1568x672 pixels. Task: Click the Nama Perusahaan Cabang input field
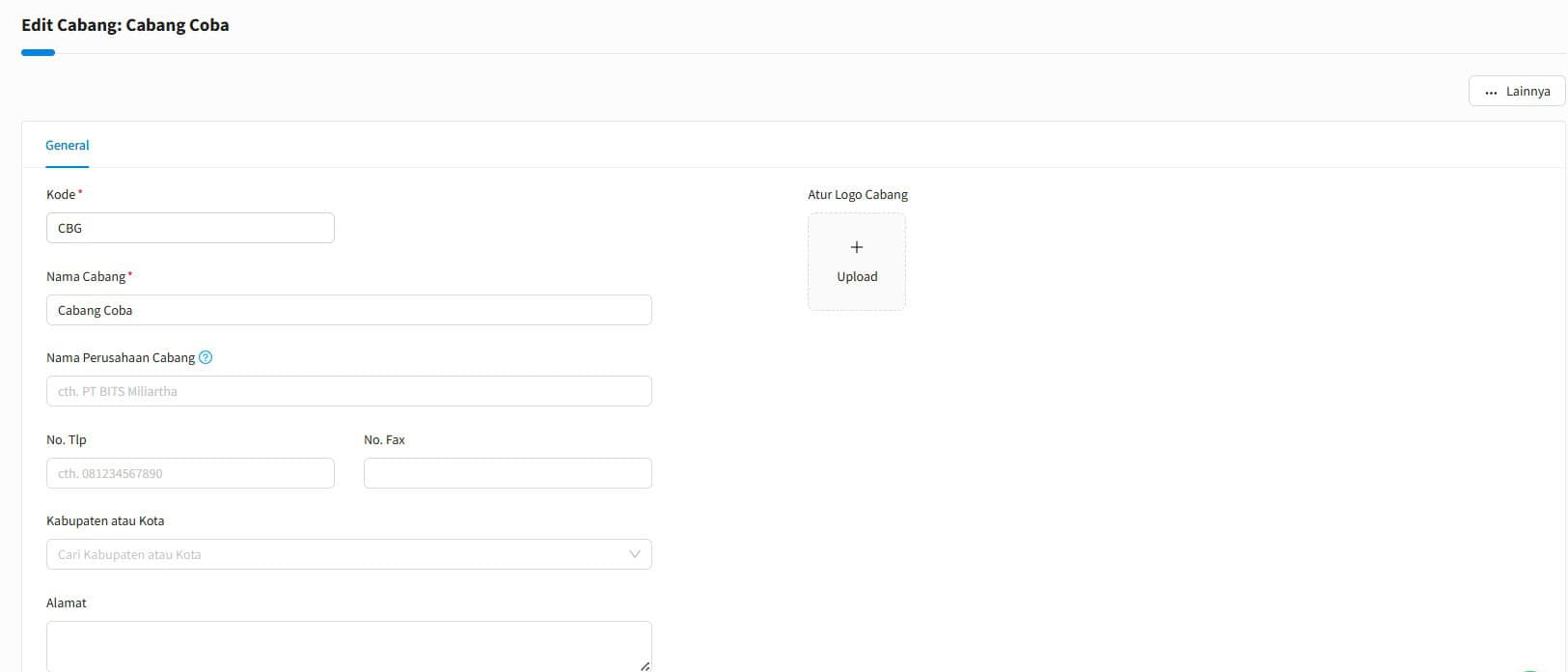pyautogui.click(x=348, y=391)
